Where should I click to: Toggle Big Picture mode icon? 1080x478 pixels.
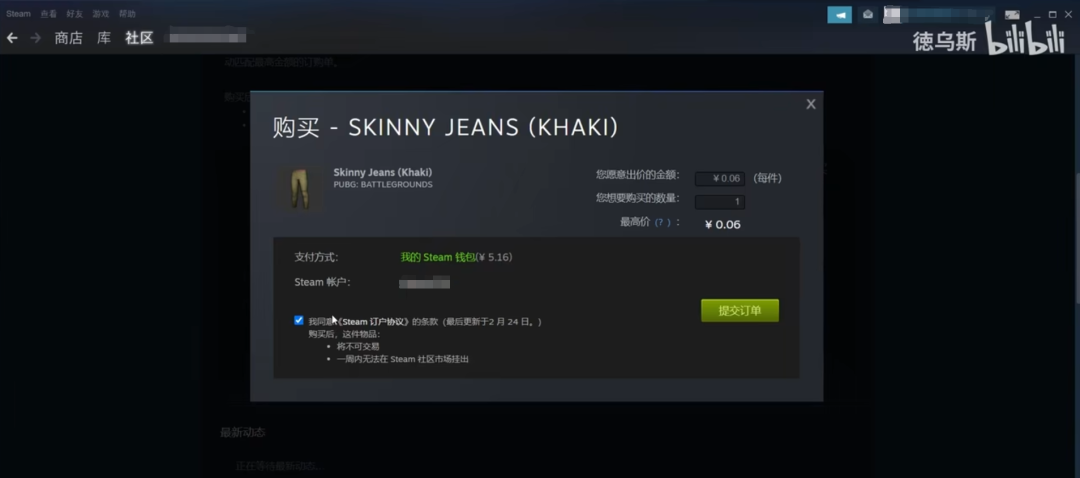[x=1012, y=14]
